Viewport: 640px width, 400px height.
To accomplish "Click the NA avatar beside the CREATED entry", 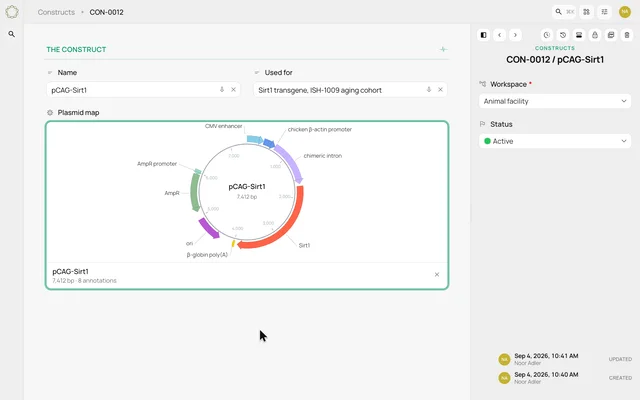I will tap(504, 378).
